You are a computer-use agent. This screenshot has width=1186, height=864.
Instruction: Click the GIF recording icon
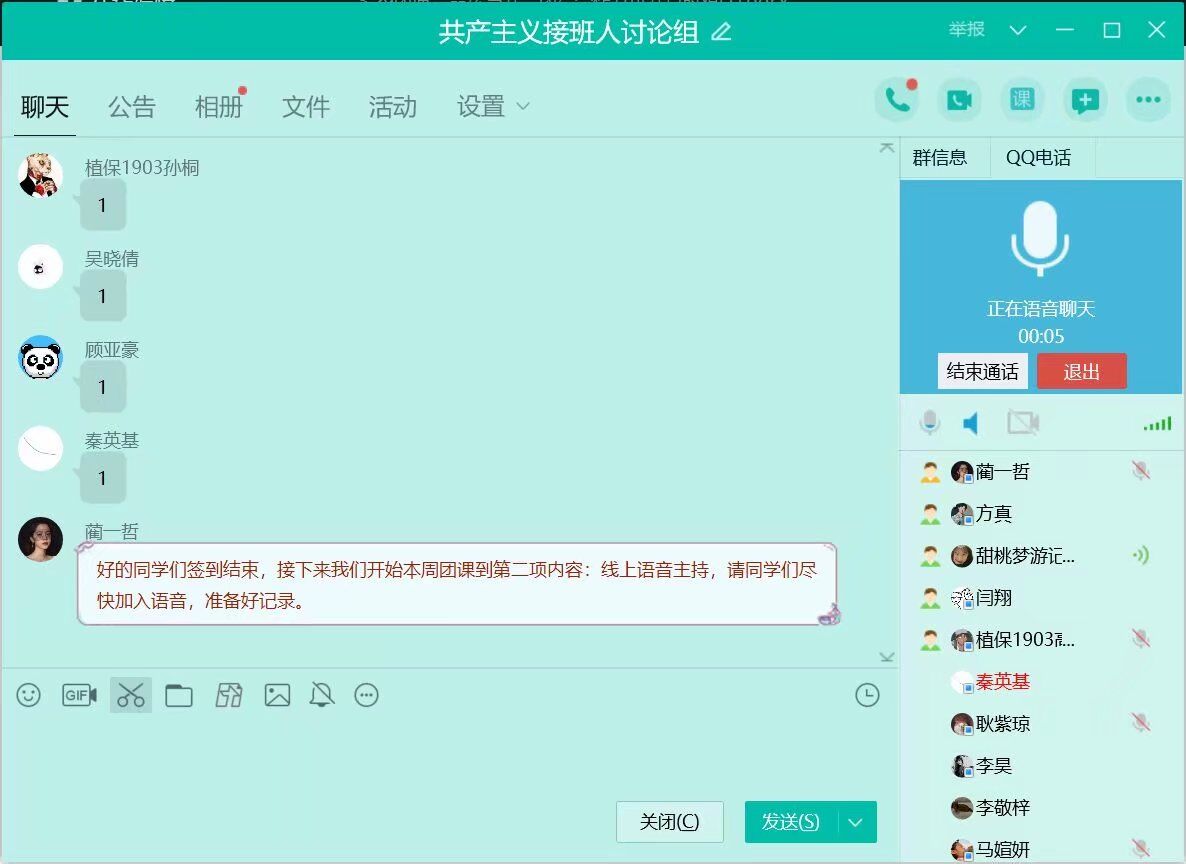pyautogui.click(x=79, y=695)
